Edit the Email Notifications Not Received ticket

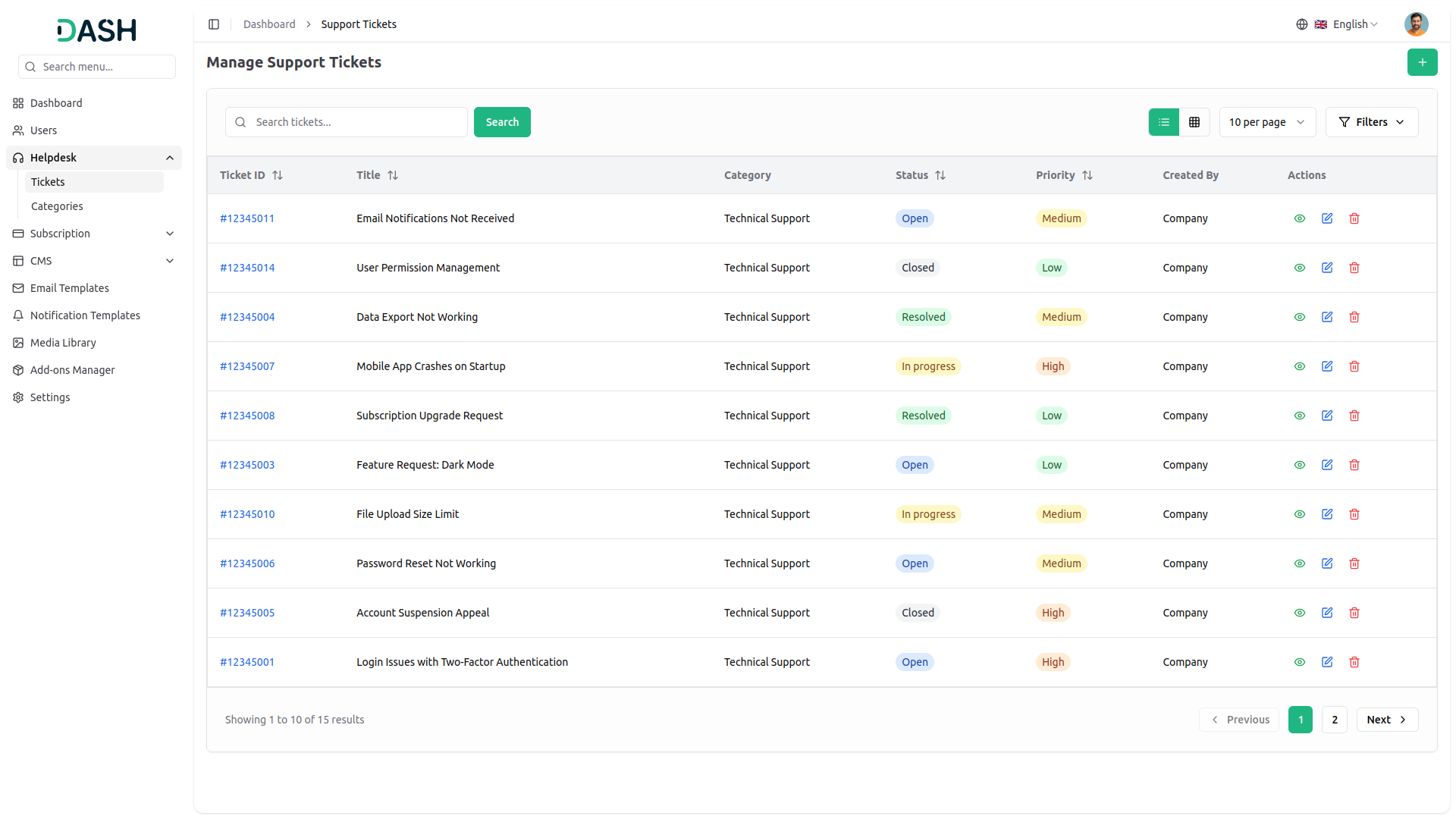coord(1327,218)
